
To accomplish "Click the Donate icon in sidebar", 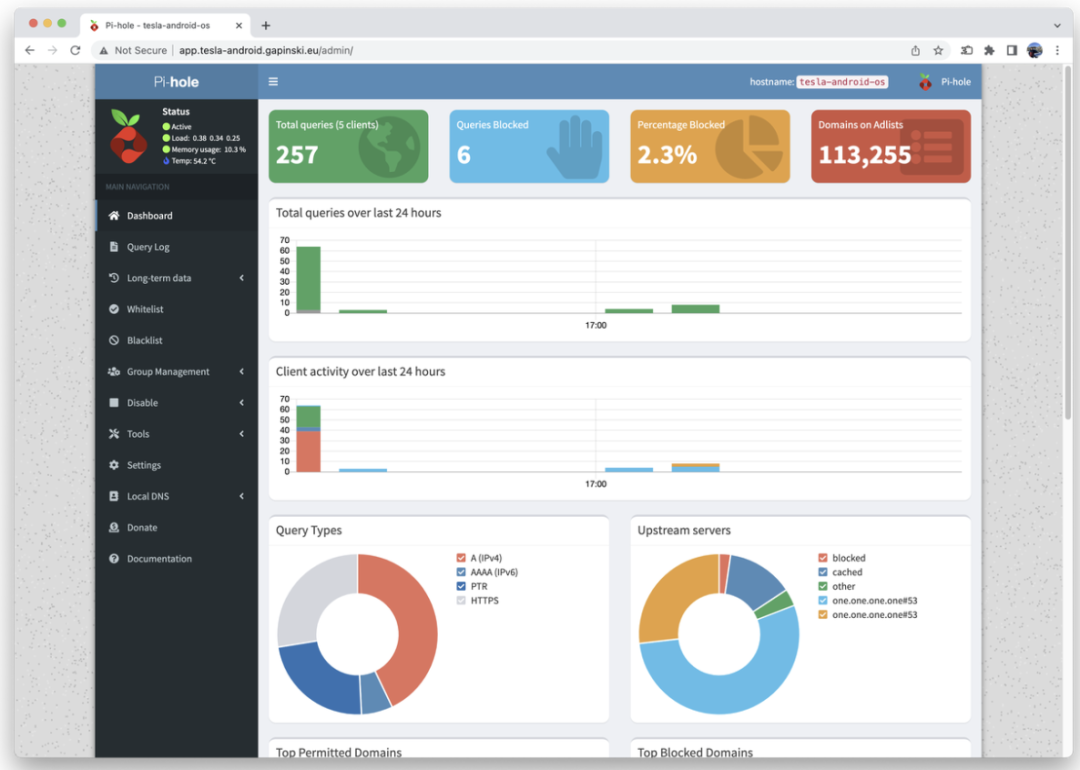I will 114,528.
